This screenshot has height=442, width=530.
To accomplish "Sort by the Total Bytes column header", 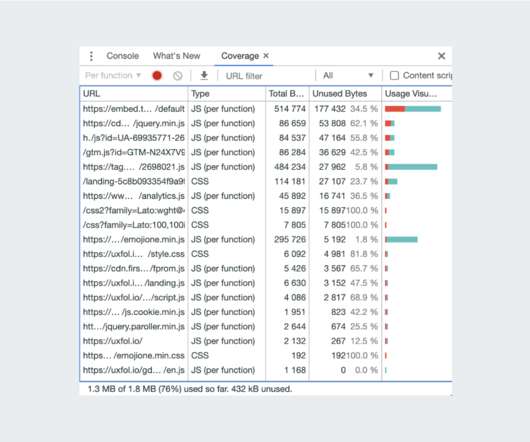I will tap(287, 94).
